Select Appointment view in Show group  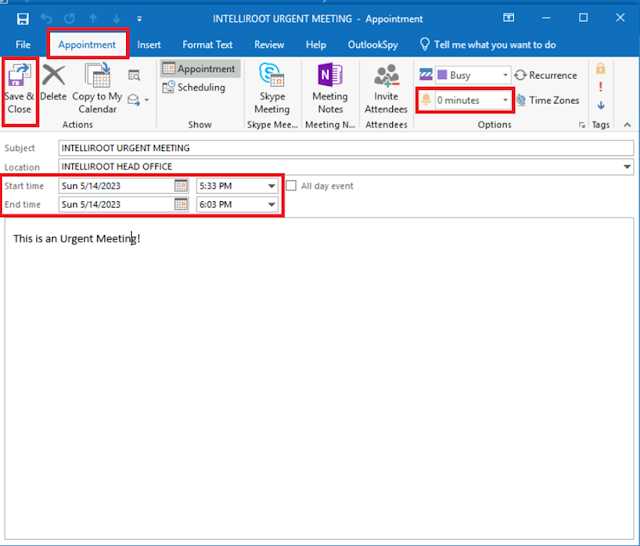click(x=199, y=69)
